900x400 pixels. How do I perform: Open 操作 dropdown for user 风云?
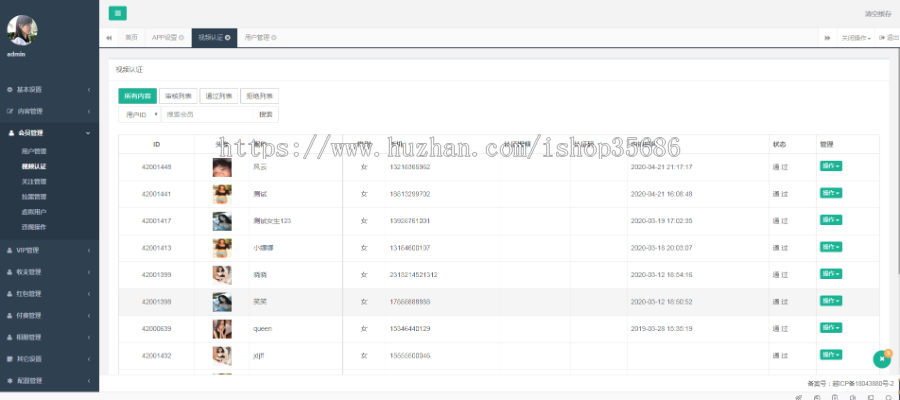[831, 166]
